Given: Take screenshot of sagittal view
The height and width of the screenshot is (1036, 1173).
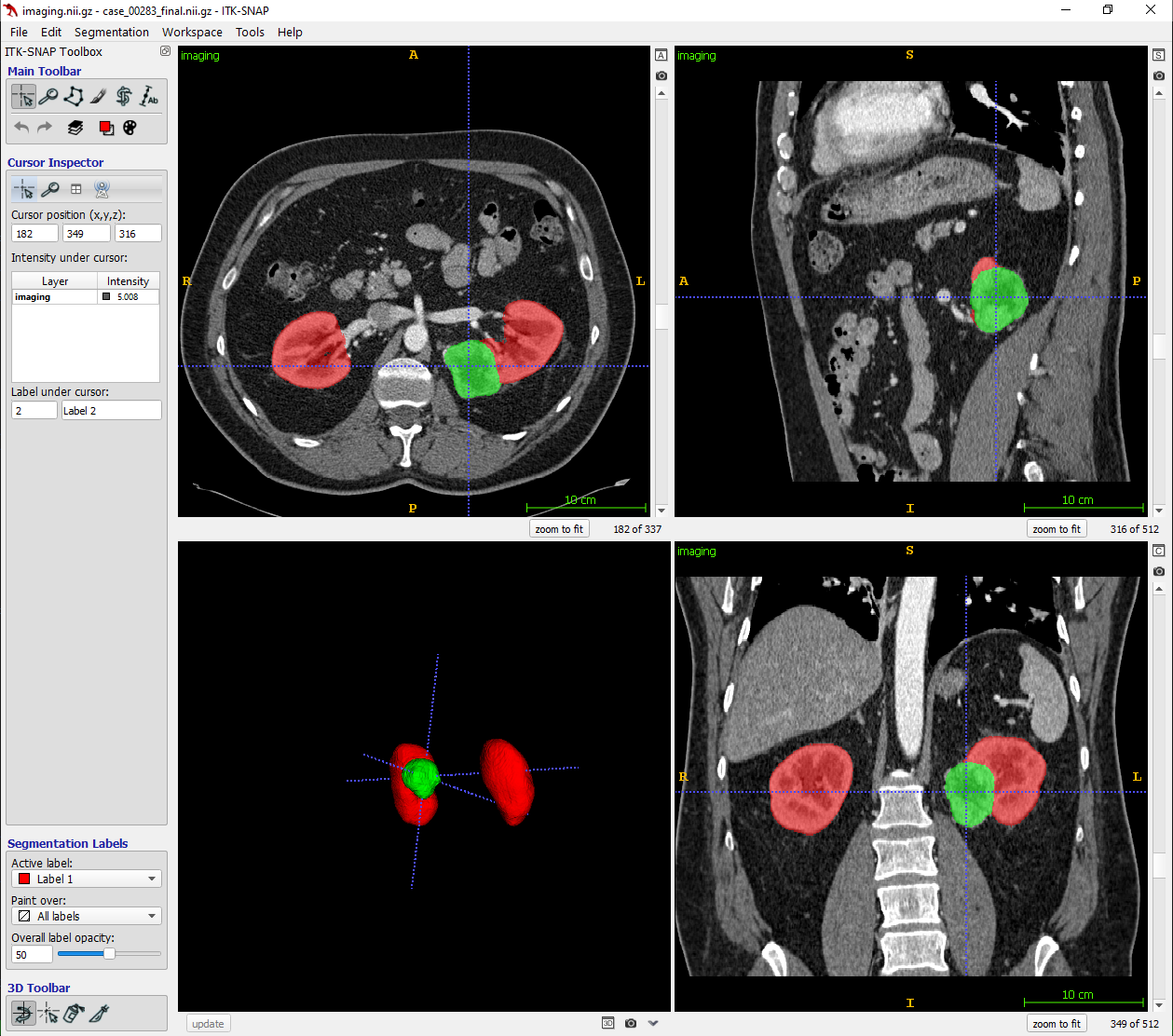Looking at the screenshot, I should pos(1159,75).
